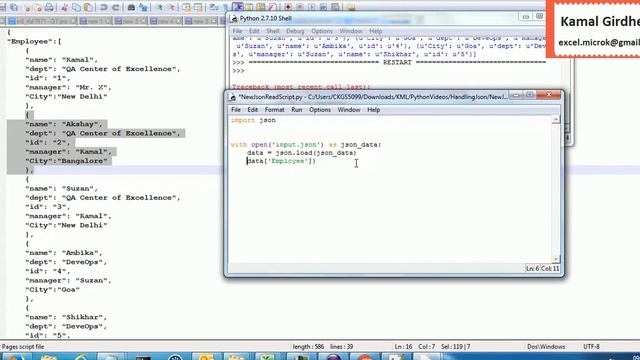Screen dimensions: 640x360
Task: Click the Run Macro Multiple Times icon
Action: [x=323, y=7]
